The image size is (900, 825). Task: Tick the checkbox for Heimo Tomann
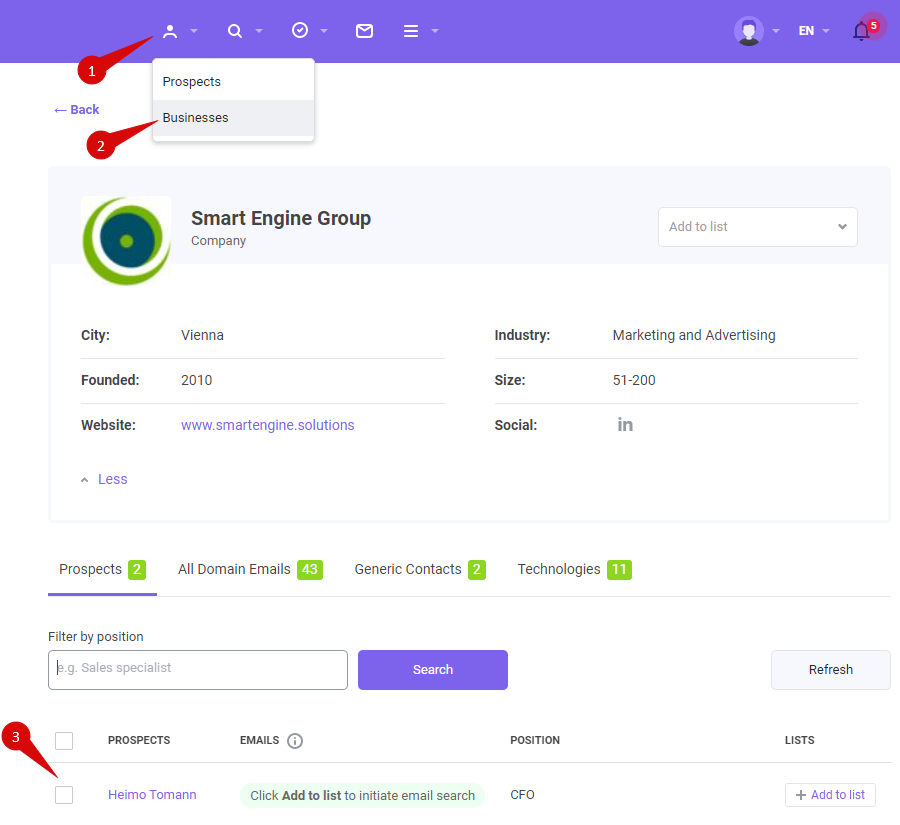coord(64,795)
